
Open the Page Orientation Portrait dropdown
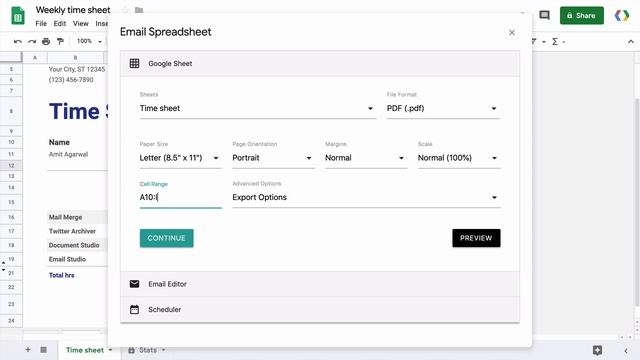(x=273, y=158)
